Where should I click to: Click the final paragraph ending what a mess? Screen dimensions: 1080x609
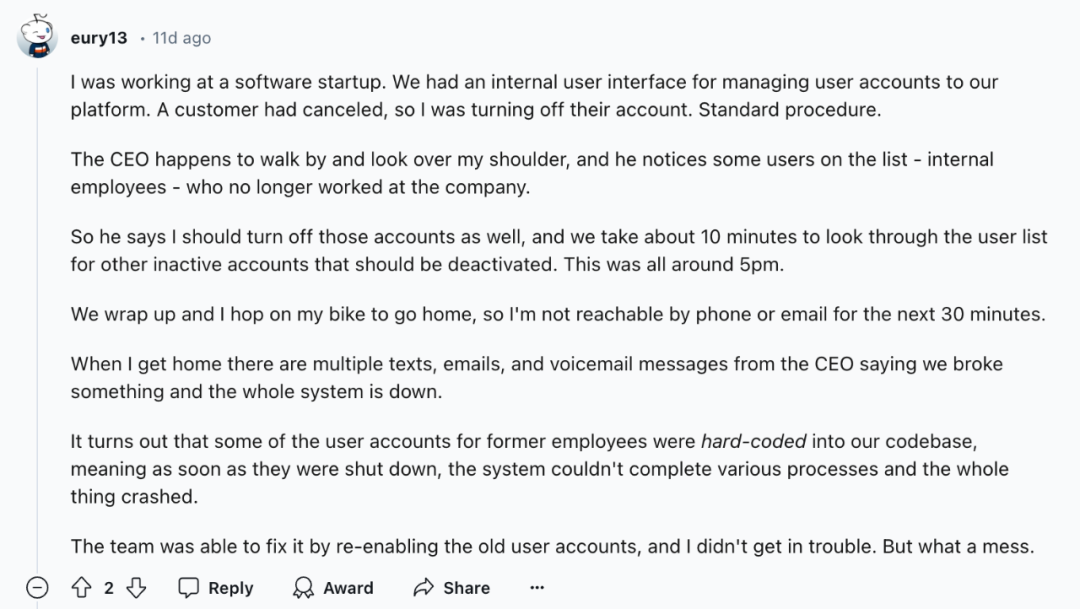[552, 546]
